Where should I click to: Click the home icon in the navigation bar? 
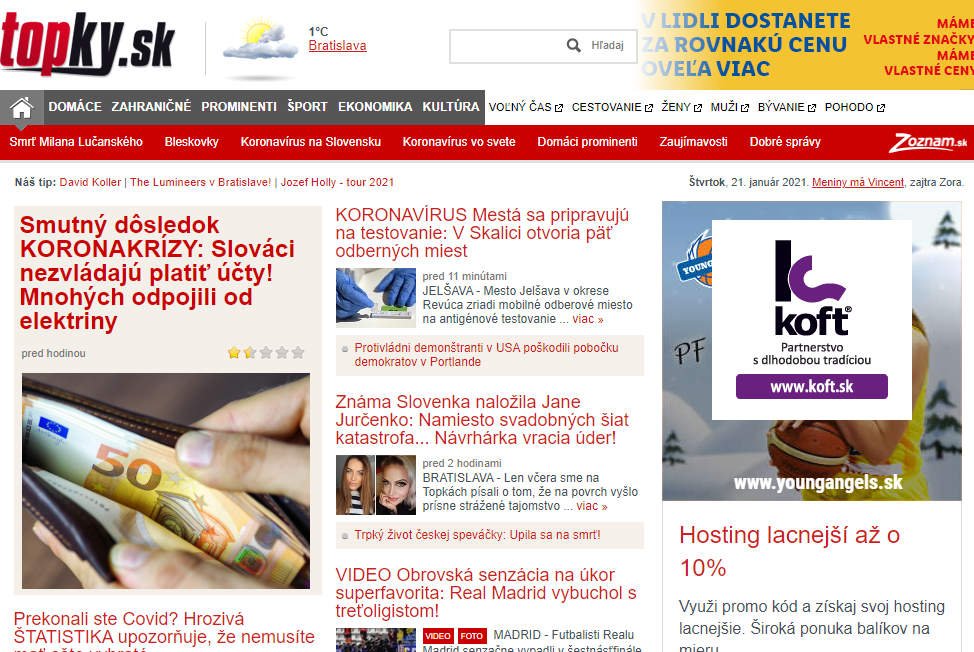[22, 107]
